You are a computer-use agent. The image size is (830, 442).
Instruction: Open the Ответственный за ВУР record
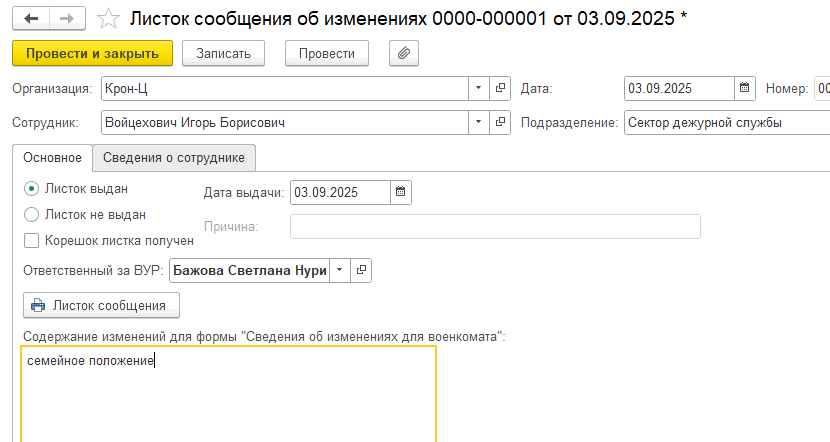pyautogui.click(x=361, y=270)
